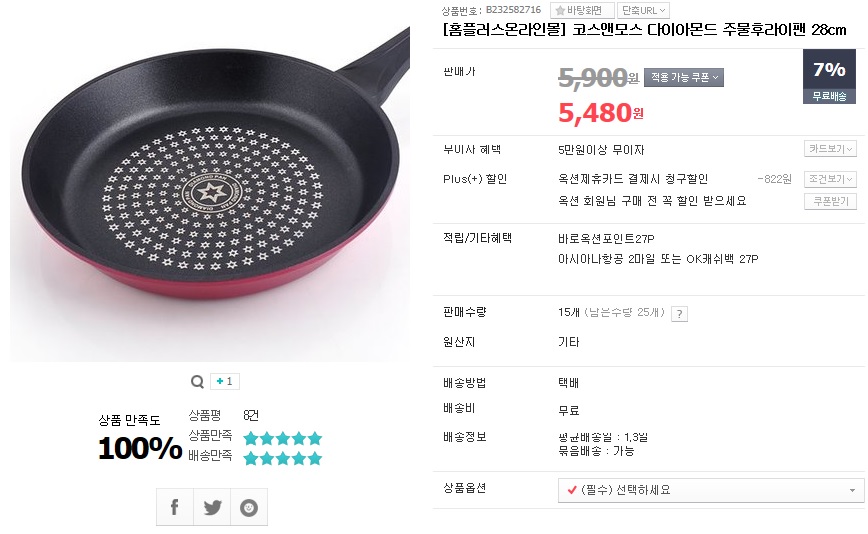
Task: Share product on Facebook
Action: click(174, 507)
